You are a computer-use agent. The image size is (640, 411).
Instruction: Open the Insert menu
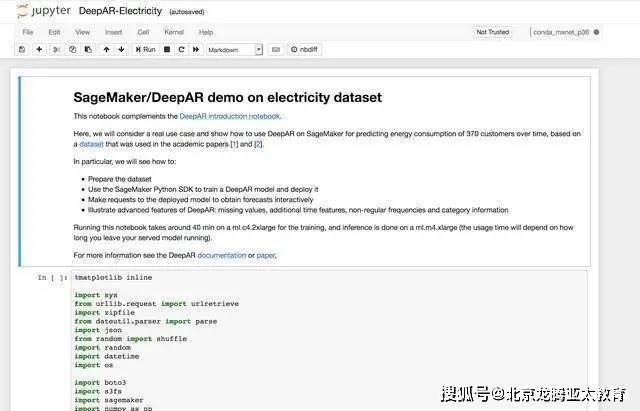113,32
